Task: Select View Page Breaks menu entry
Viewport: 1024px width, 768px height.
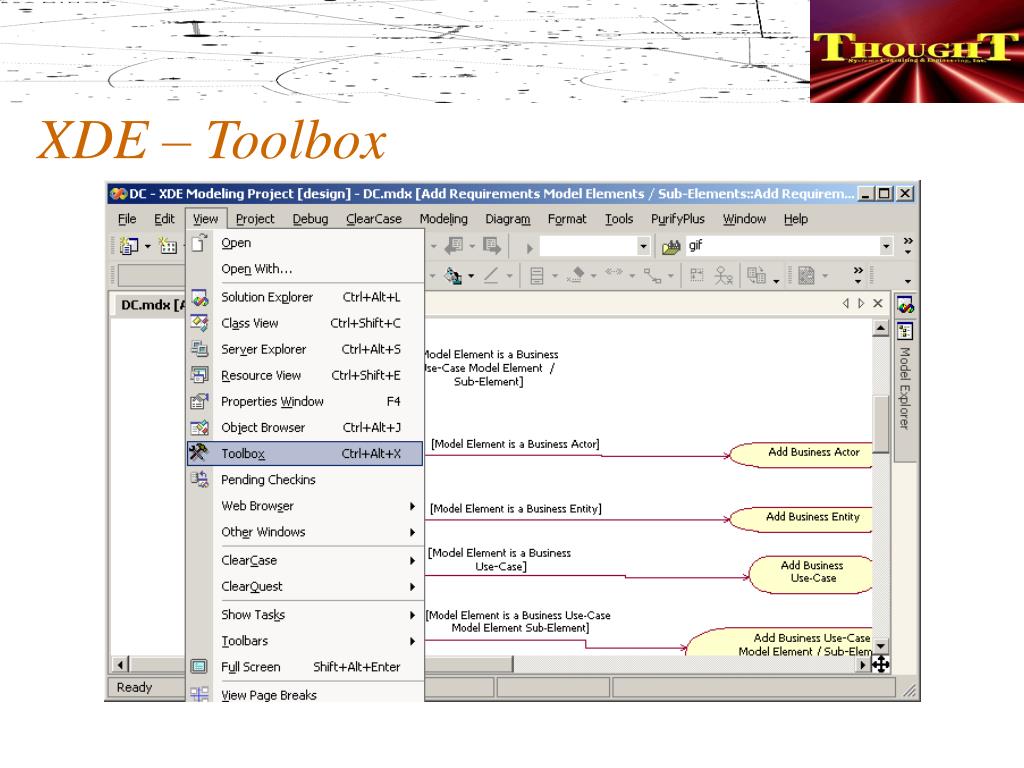Action: (305, 694)
